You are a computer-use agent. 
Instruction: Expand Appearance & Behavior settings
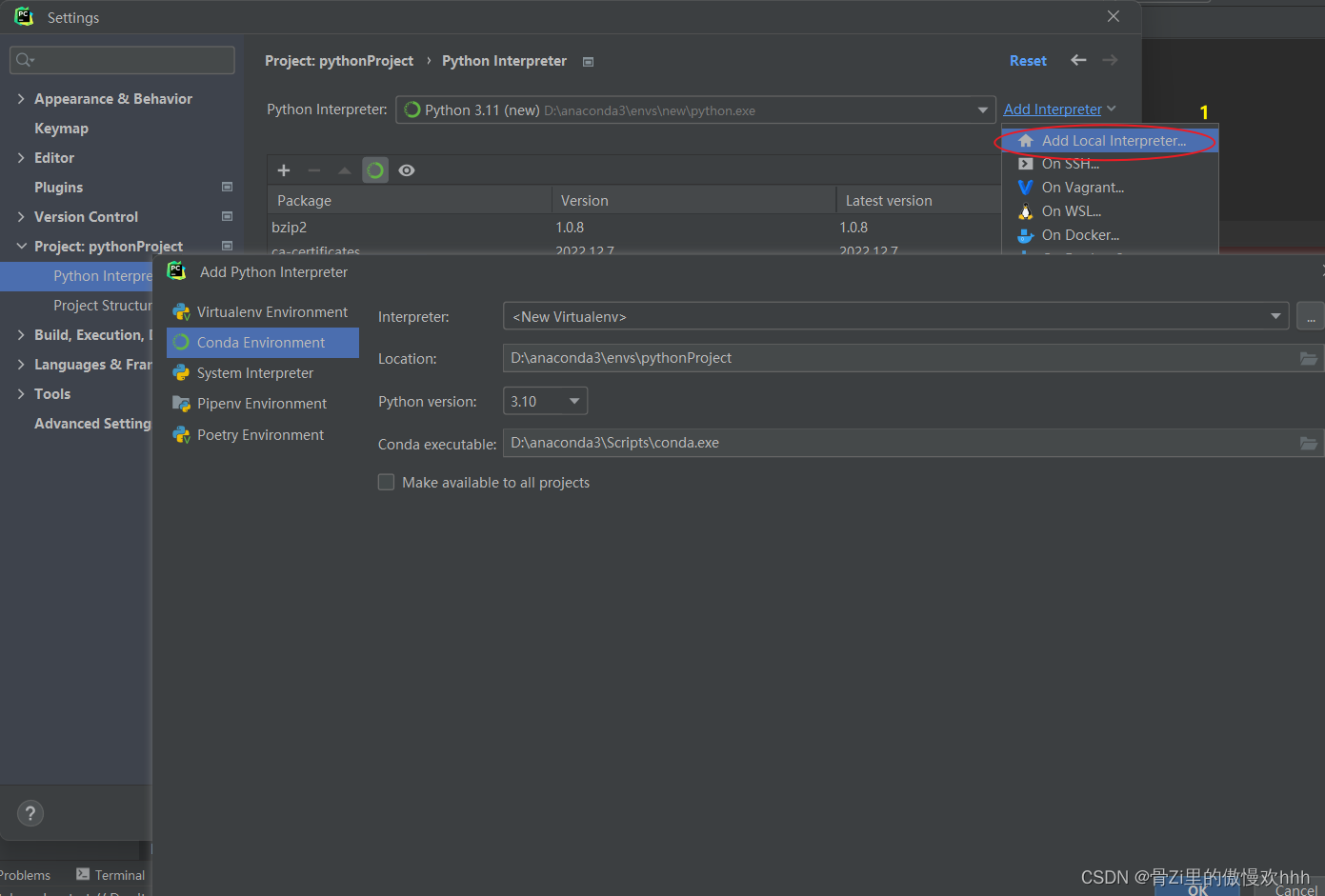[x=21, y=99]
